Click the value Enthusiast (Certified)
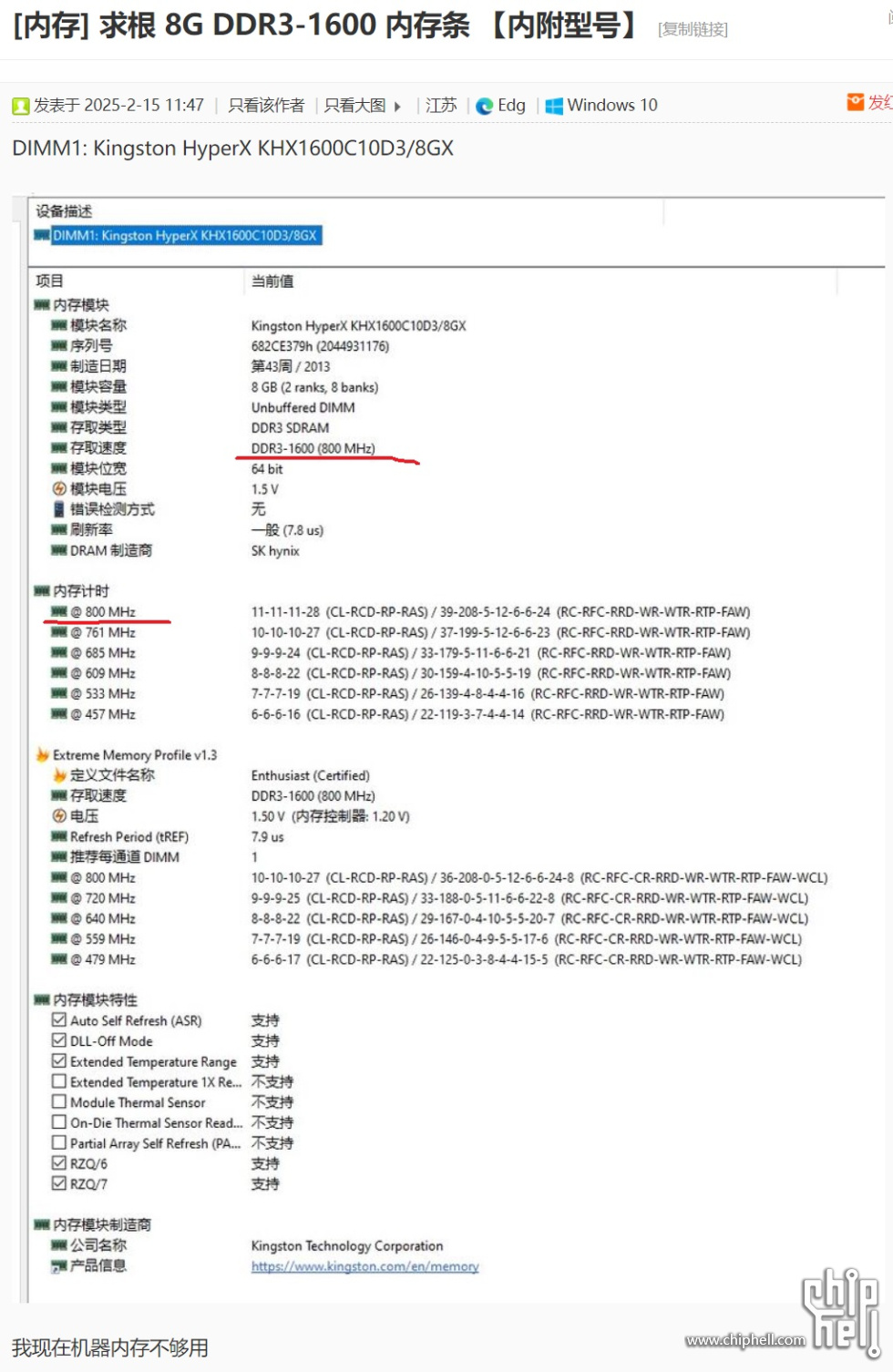This screenshot has height=1372, width=893. click(x=311, y=775)
